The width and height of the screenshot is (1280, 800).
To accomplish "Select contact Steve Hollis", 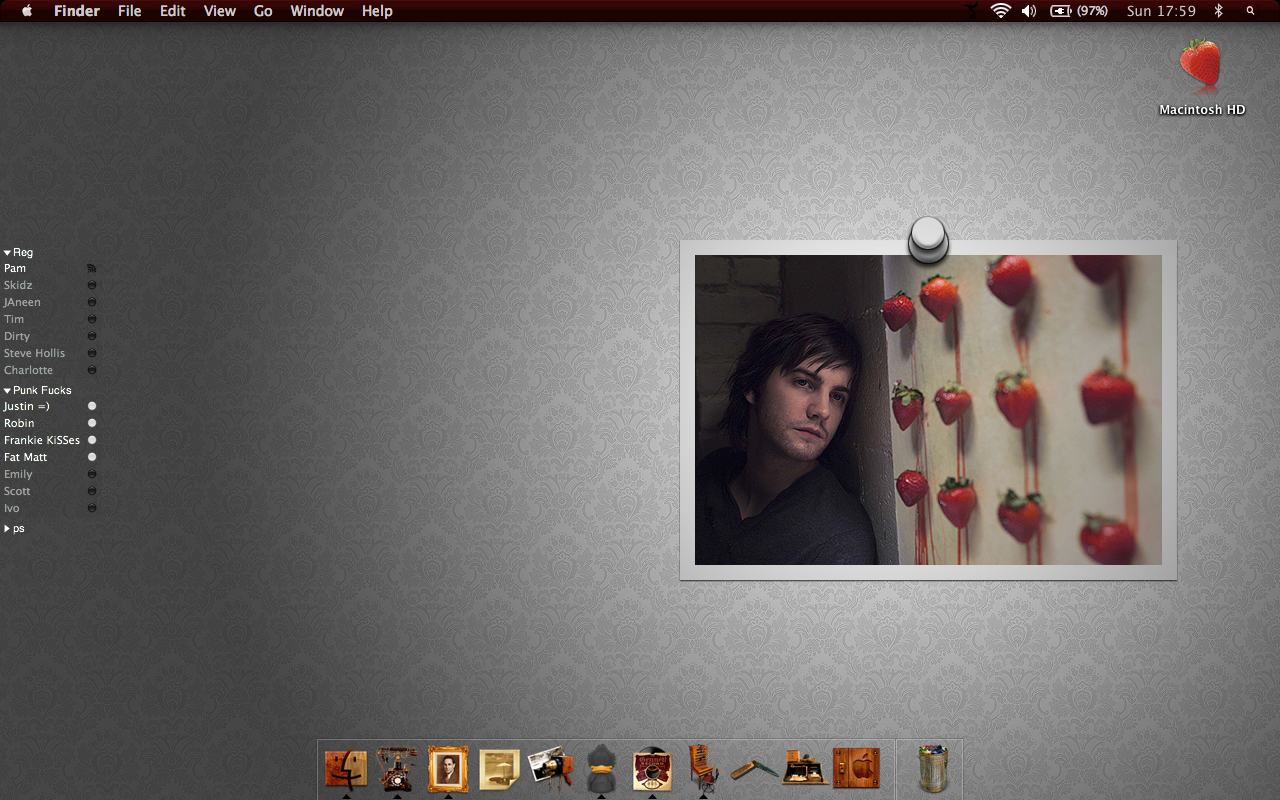I will [x=34, y=353].
